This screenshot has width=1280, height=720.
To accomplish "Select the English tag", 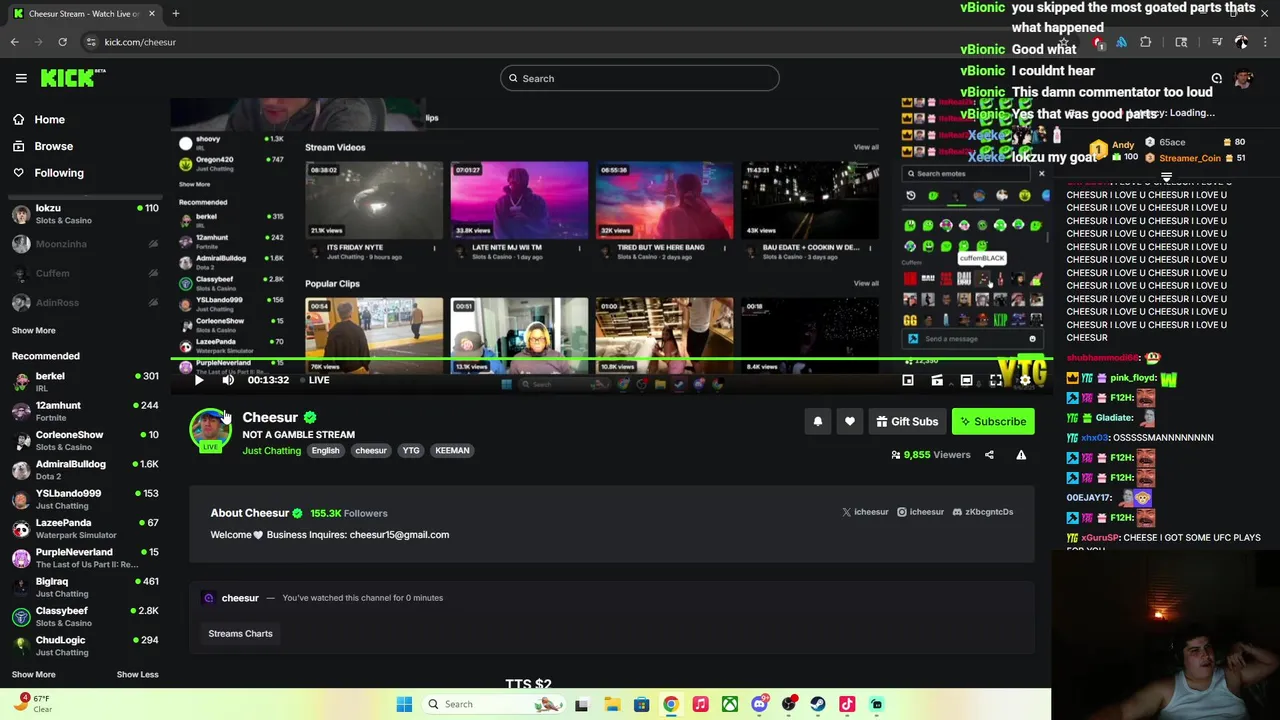I will [x=325, y=451].
